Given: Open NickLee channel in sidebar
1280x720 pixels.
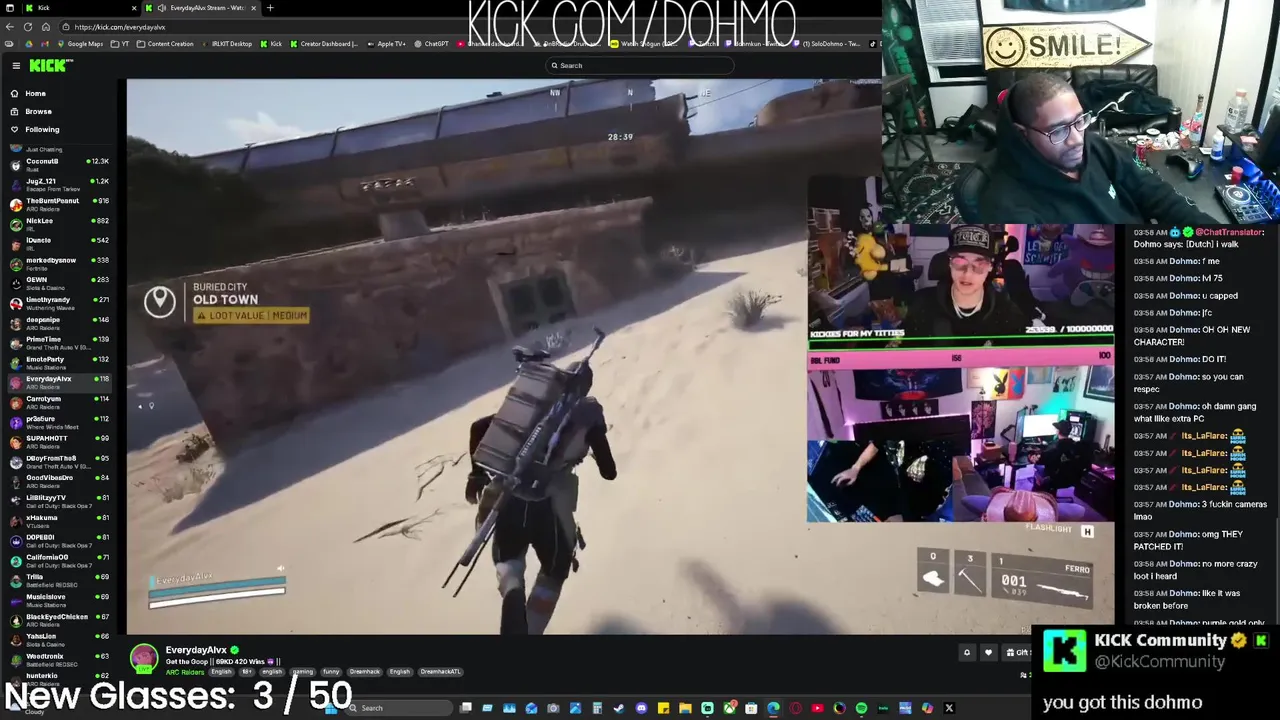Looking at the screenshot, I should [60, 224].
